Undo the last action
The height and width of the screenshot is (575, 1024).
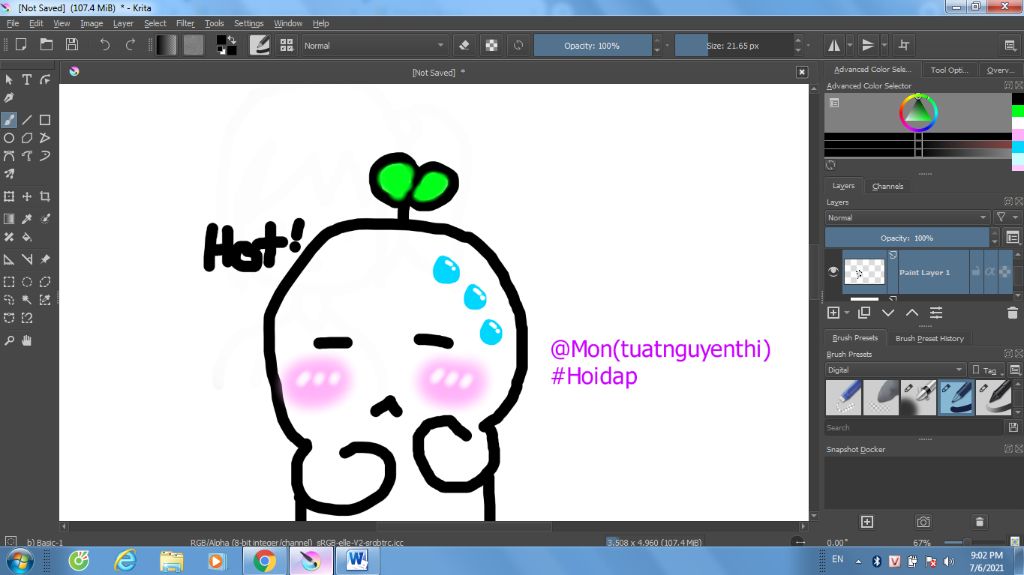(104, 44)
